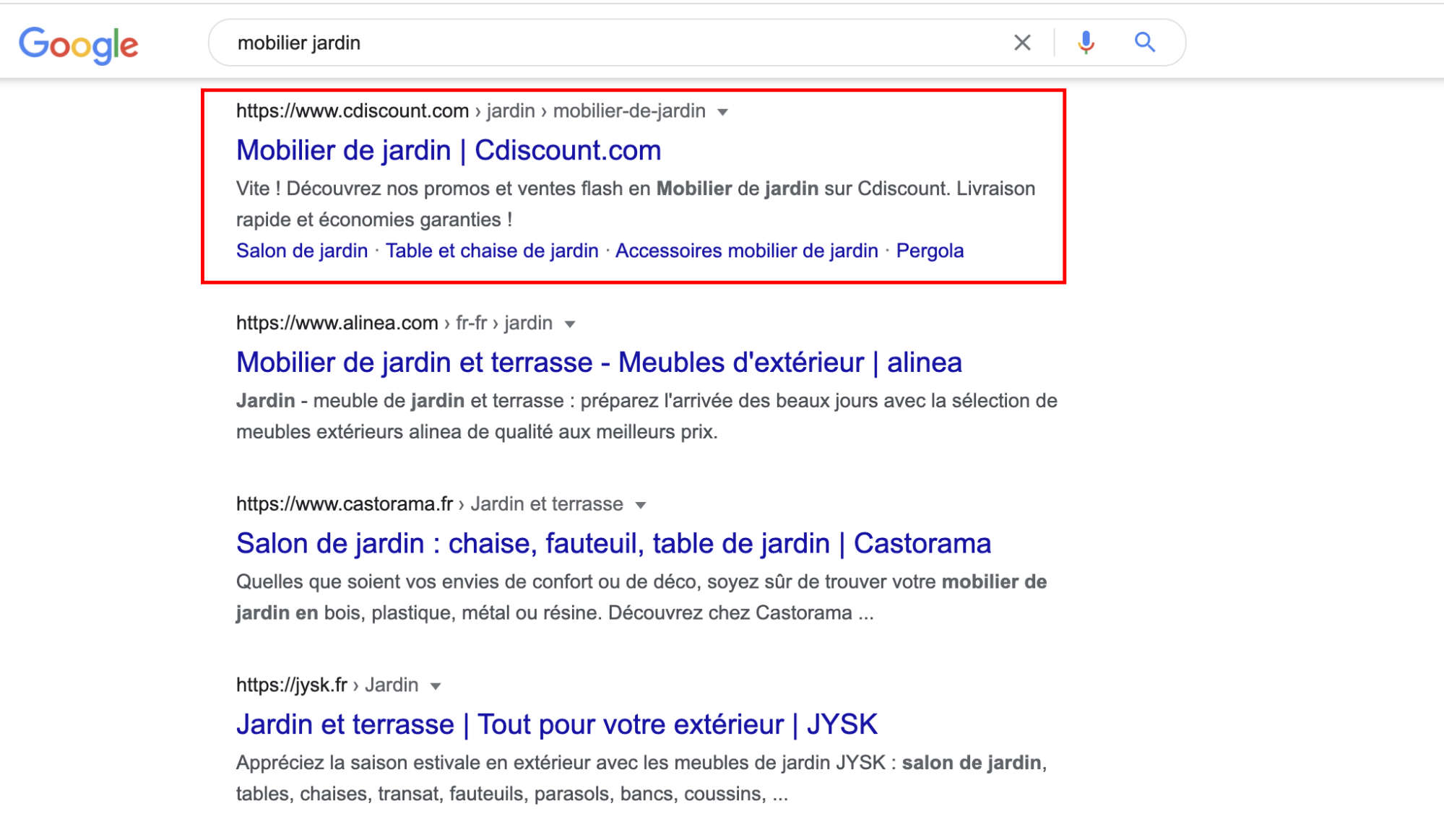Open dropdown arrow next to alinea.com URL

(x=570, y=324)
